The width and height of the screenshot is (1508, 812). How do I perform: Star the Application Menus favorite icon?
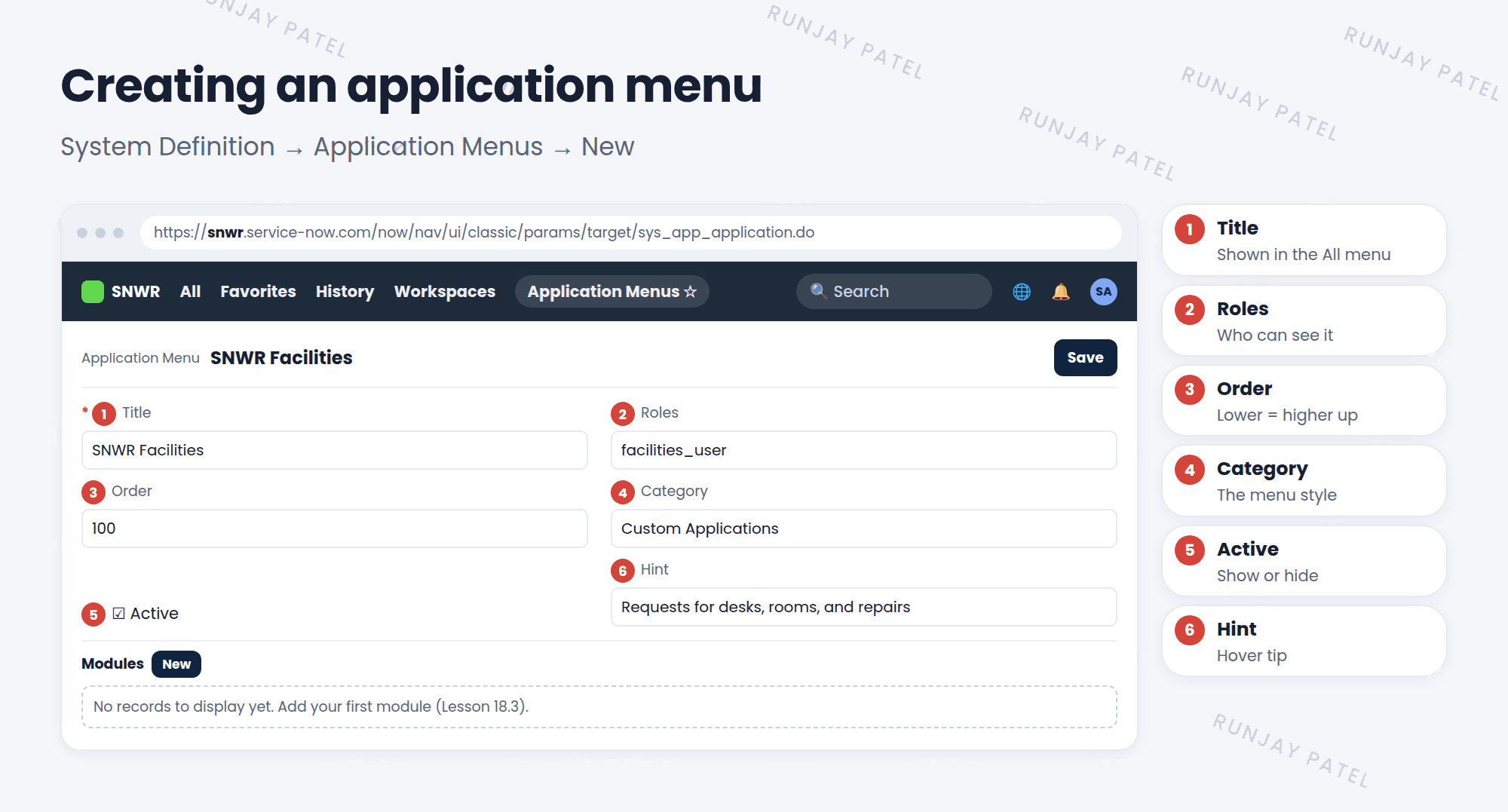pyautogui.click(x=690, y=292)
